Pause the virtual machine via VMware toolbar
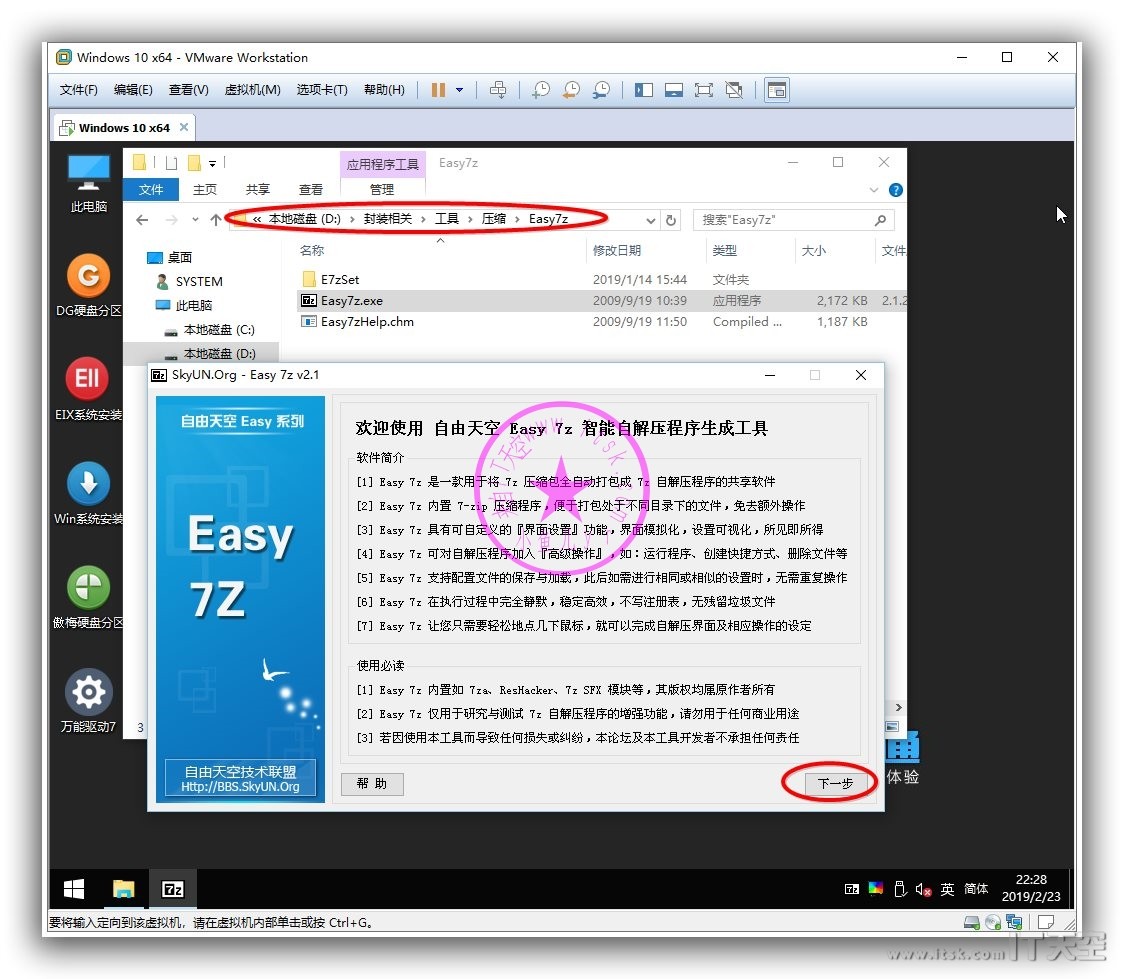 [438, 90]
